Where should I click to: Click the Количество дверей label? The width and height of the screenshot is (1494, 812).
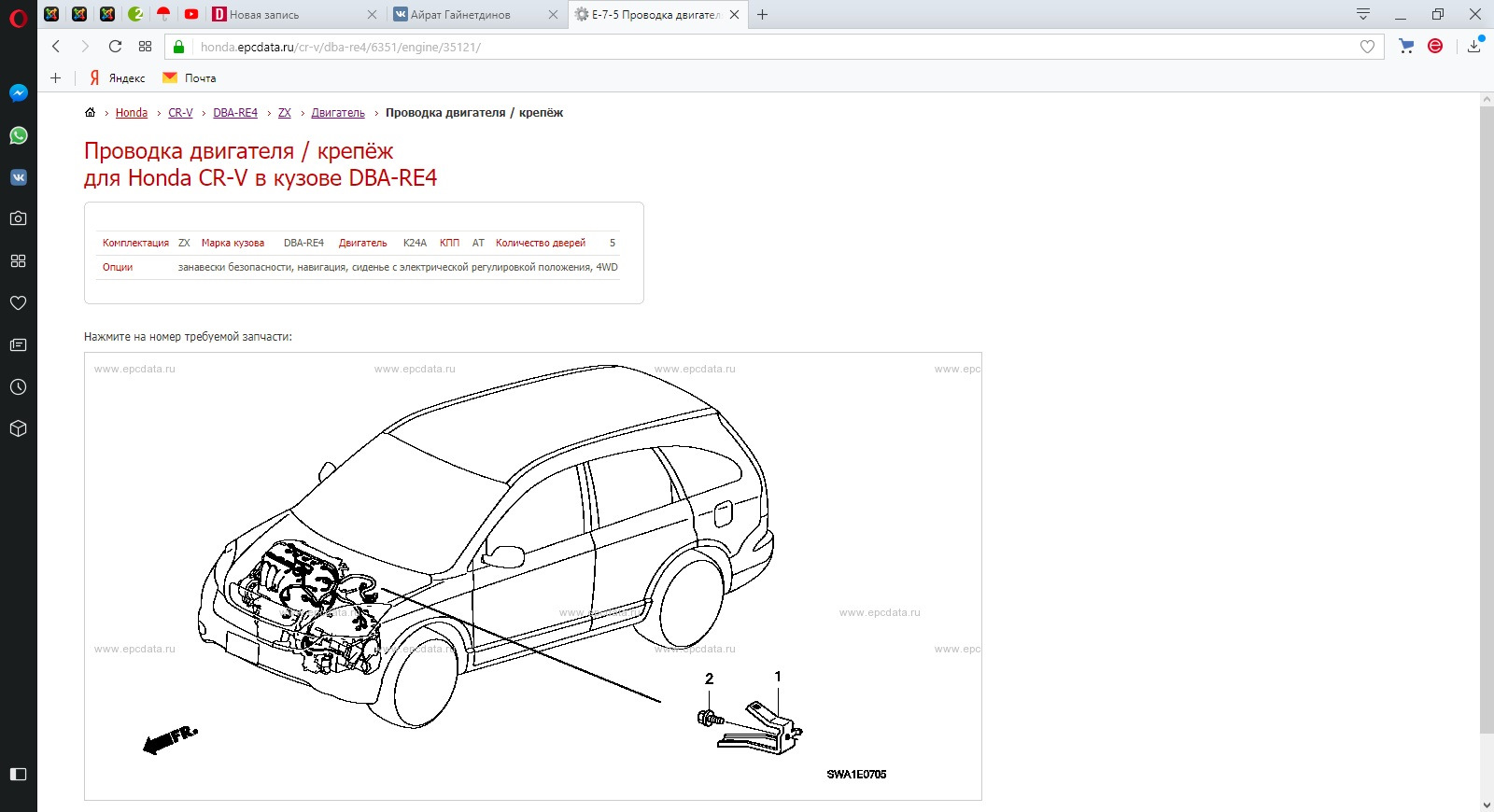tap(541, 243)
